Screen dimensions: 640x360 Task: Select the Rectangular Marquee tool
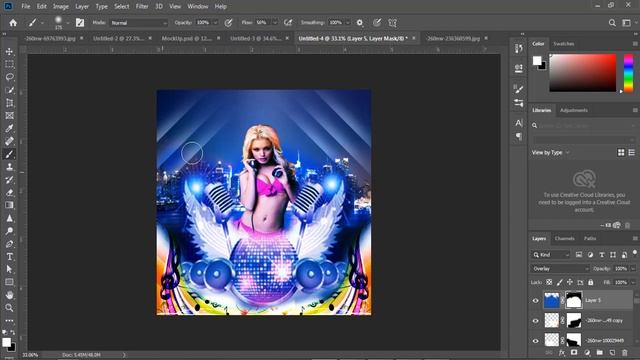(9, 64)
